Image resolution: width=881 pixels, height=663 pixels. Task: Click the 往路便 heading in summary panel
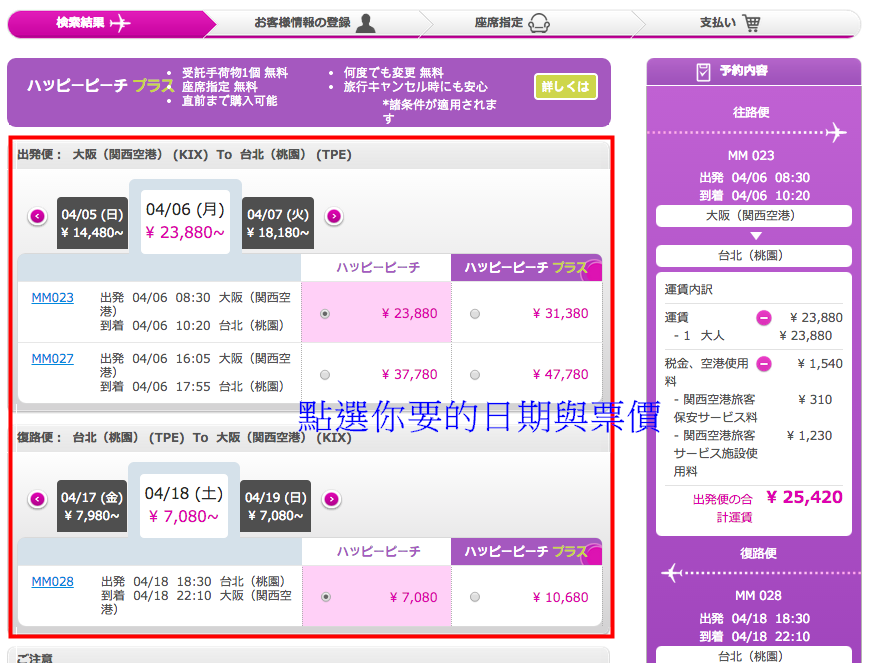[751, 112]
